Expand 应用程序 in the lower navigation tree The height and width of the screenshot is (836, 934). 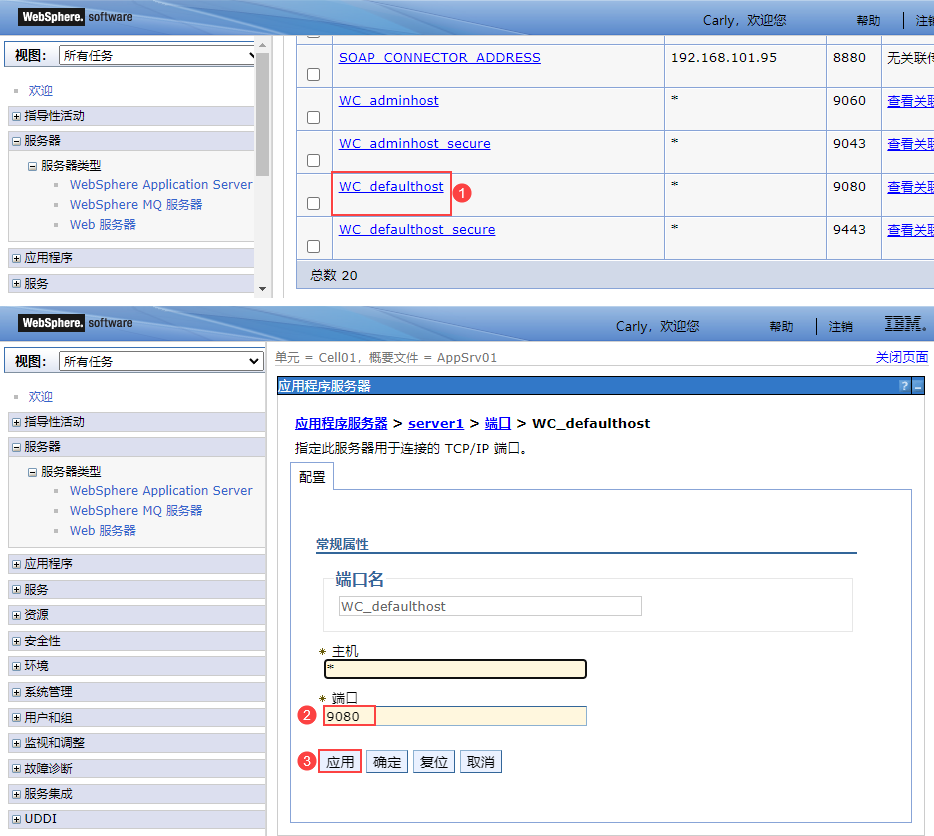click(16, 564)
